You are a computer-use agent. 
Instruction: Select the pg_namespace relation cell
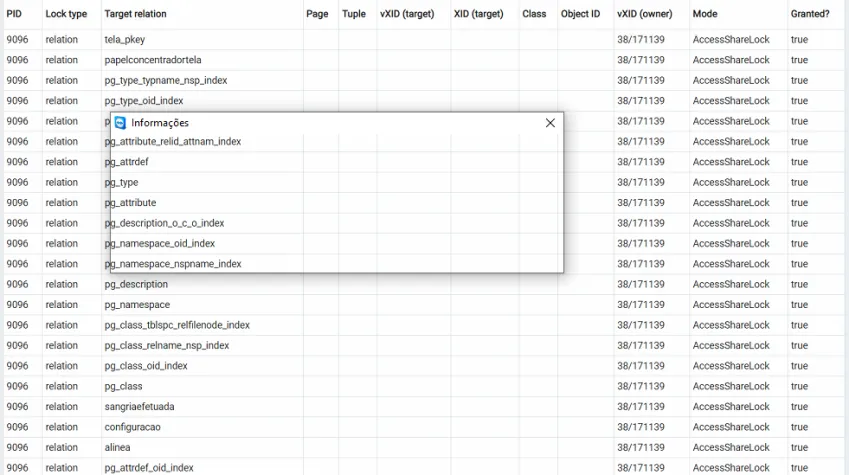(x=202, y=304)
